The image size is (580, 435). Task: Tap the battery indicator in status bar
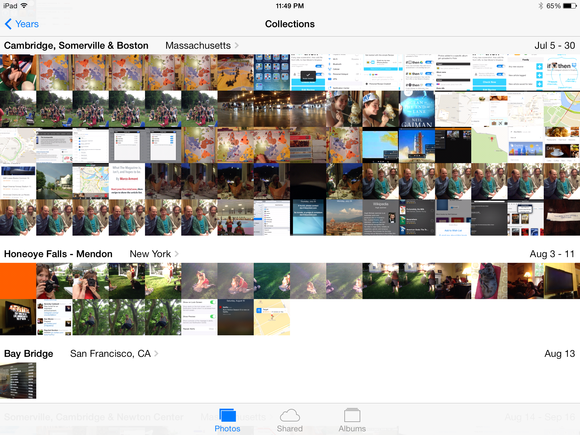point(569,6)
